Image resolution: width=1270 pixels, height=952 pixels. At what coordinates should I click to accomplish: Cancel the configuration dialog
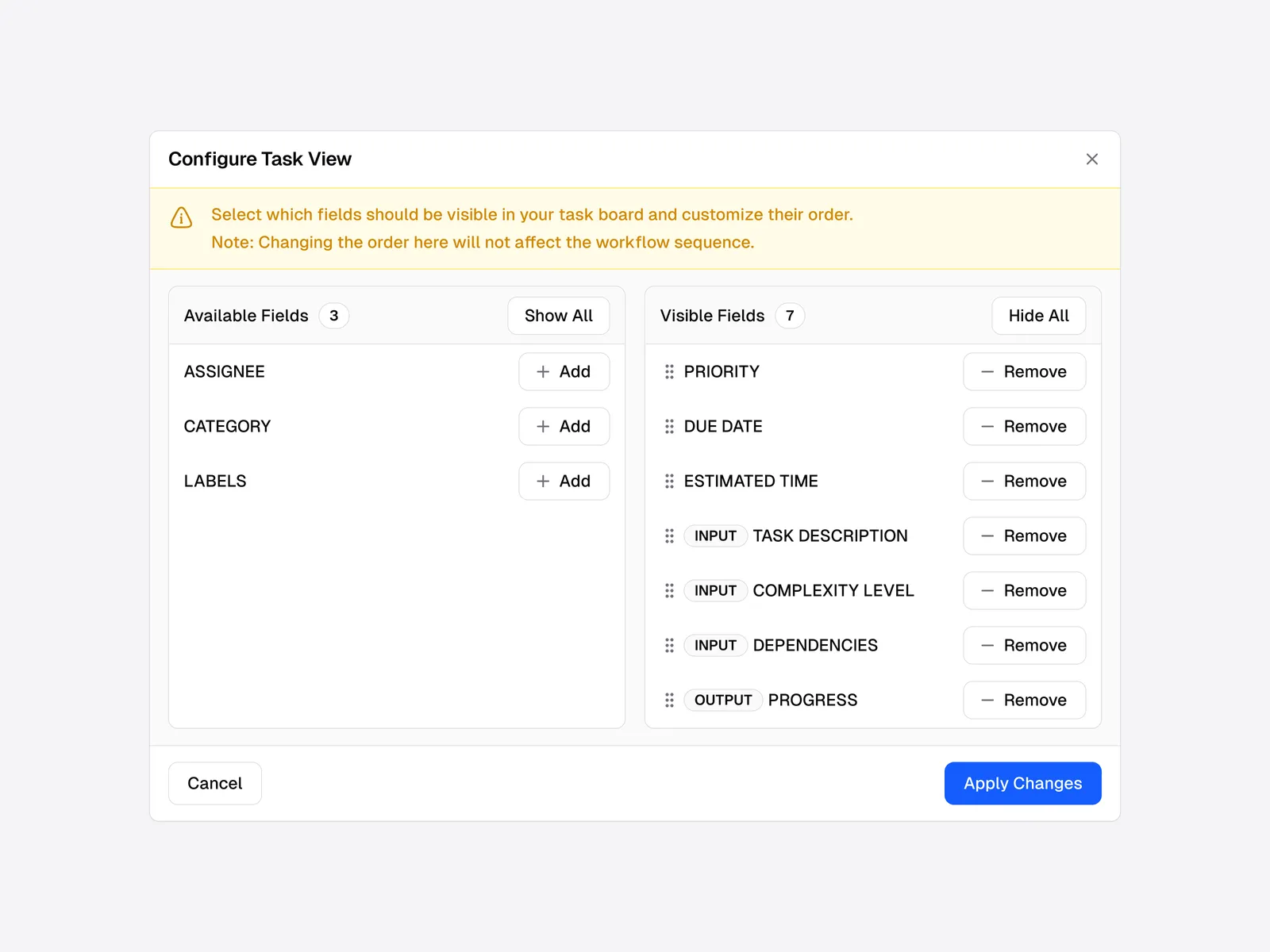point(215,783)
